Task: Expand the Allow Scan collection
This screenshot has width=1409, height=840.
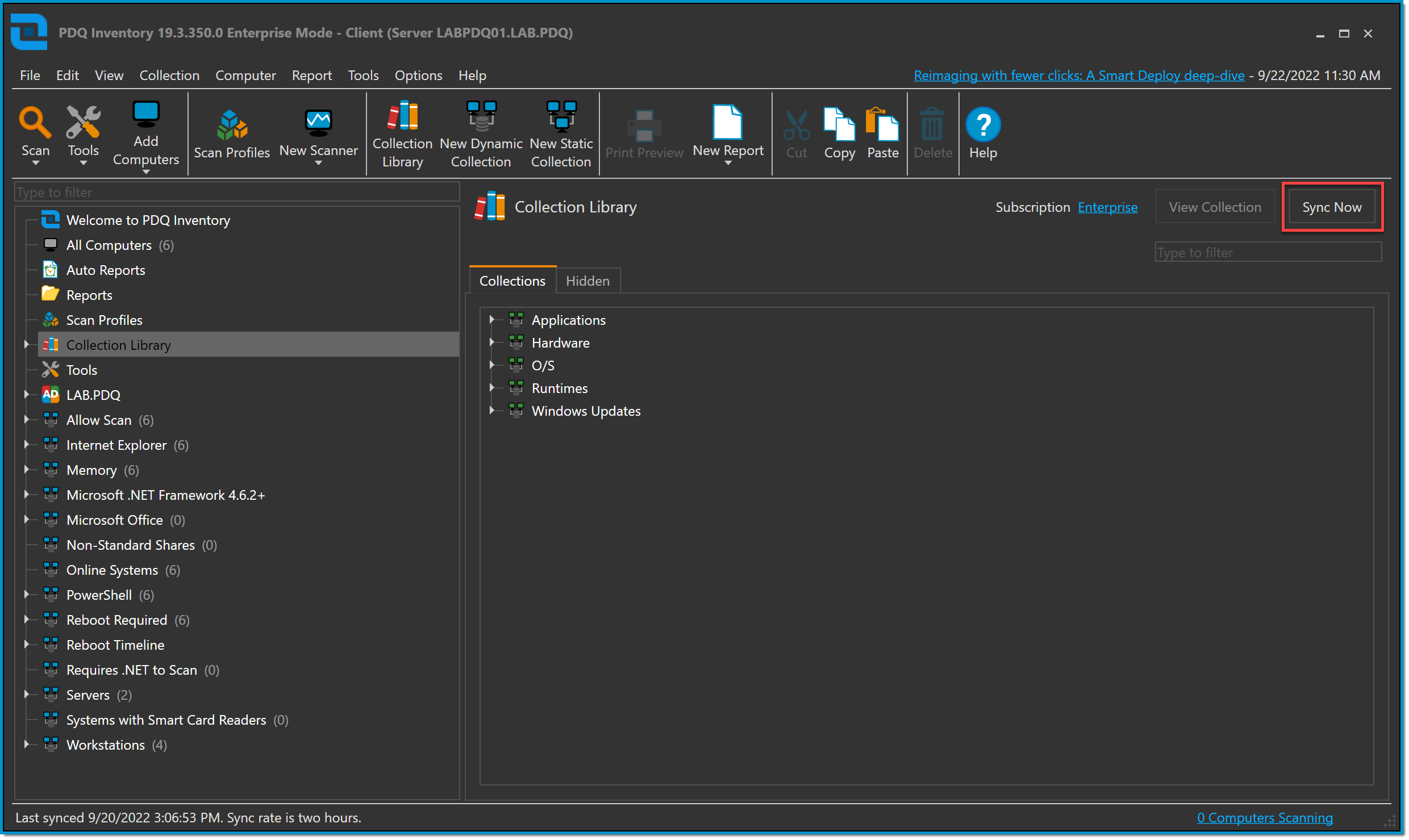Action: pos(26,419)
